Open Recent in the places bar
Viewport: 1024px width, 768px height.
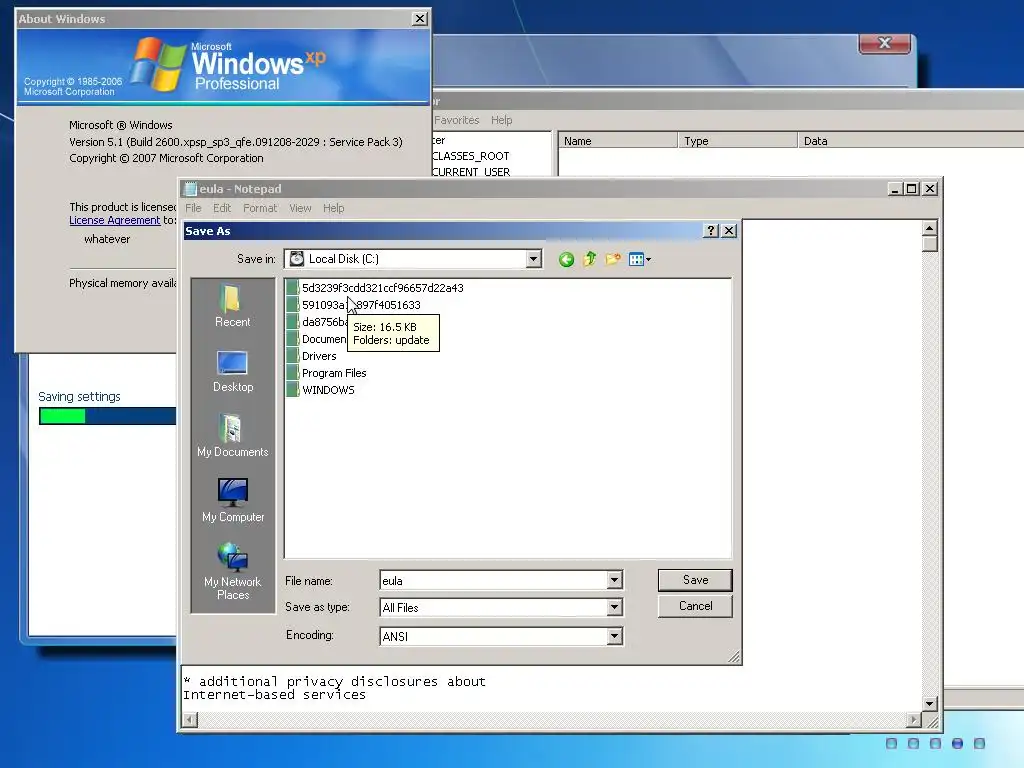tap(232, 307)
